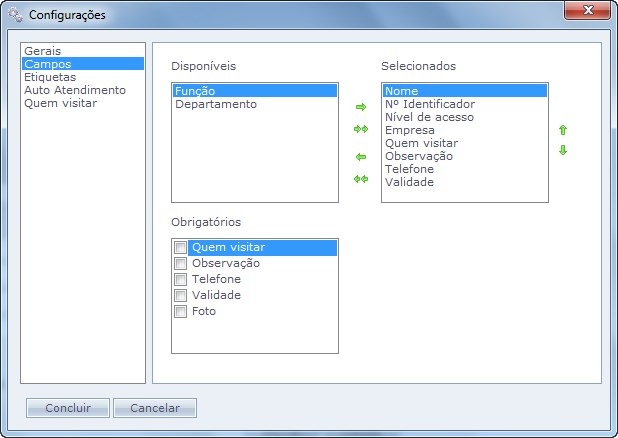Click the Configurações gear icon in title bar
The width and height of the screenshot is (618, 438).
(x=15, y=15)
